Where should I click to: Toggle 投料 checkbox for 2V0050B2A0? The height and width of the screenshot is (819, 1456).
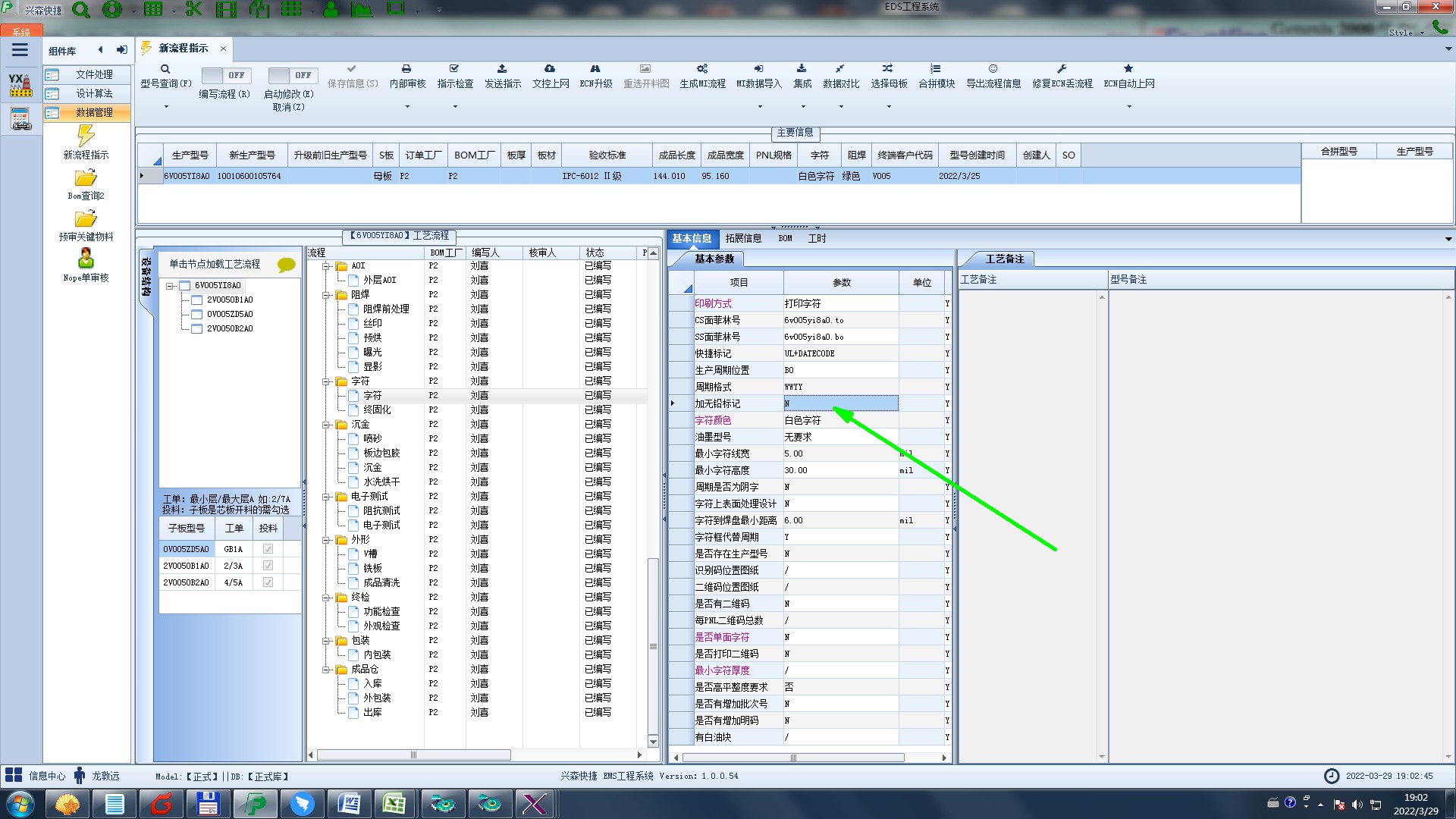click(x=268, y=582)
